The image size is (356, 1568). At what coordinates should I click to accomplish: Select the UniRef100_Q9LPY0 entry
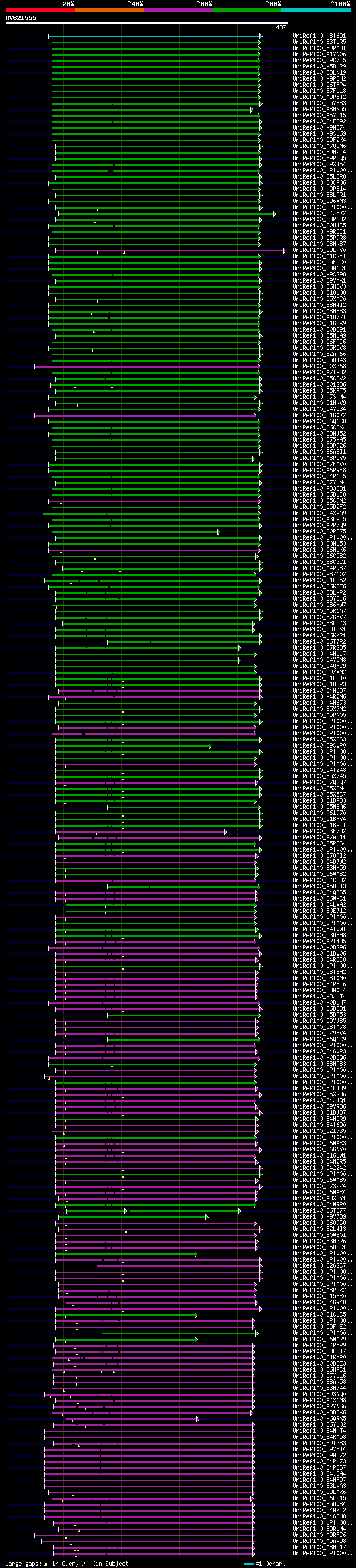(319, 250)
